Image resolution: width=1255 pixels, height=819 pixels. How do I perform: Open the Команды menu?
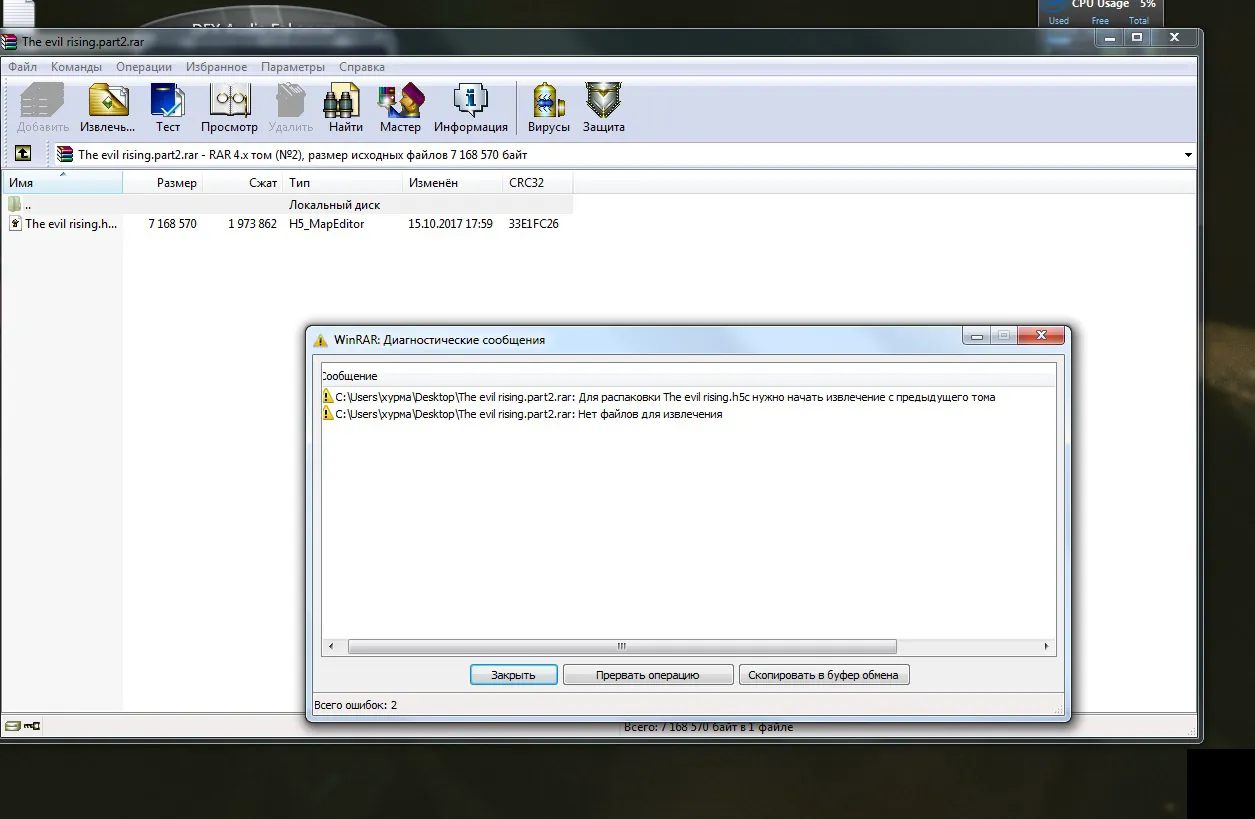pyautogui.click(x=76, y=67)
